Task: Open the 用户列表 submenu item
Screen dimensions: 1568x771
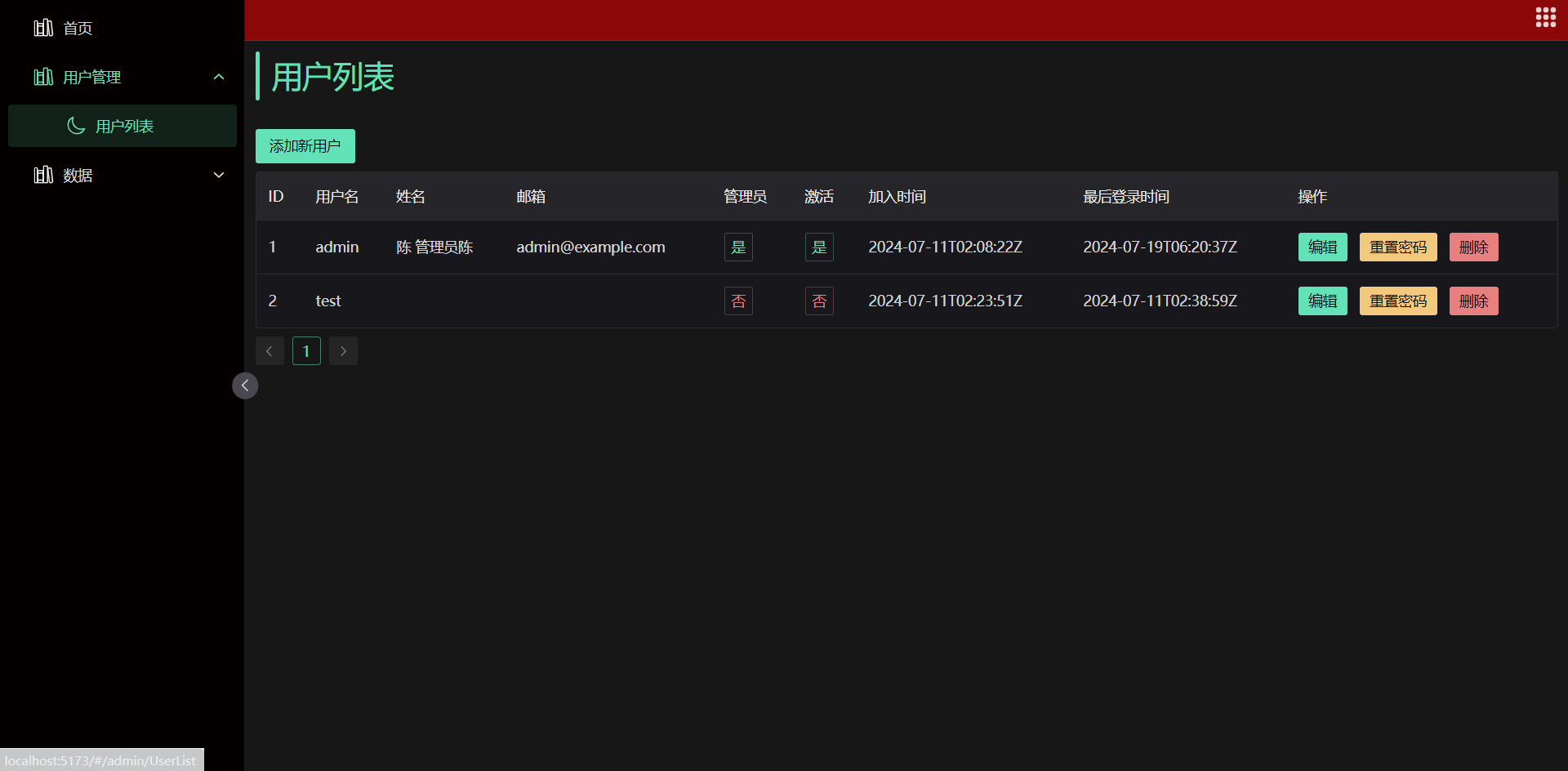Action: click(x=122, y=126)
